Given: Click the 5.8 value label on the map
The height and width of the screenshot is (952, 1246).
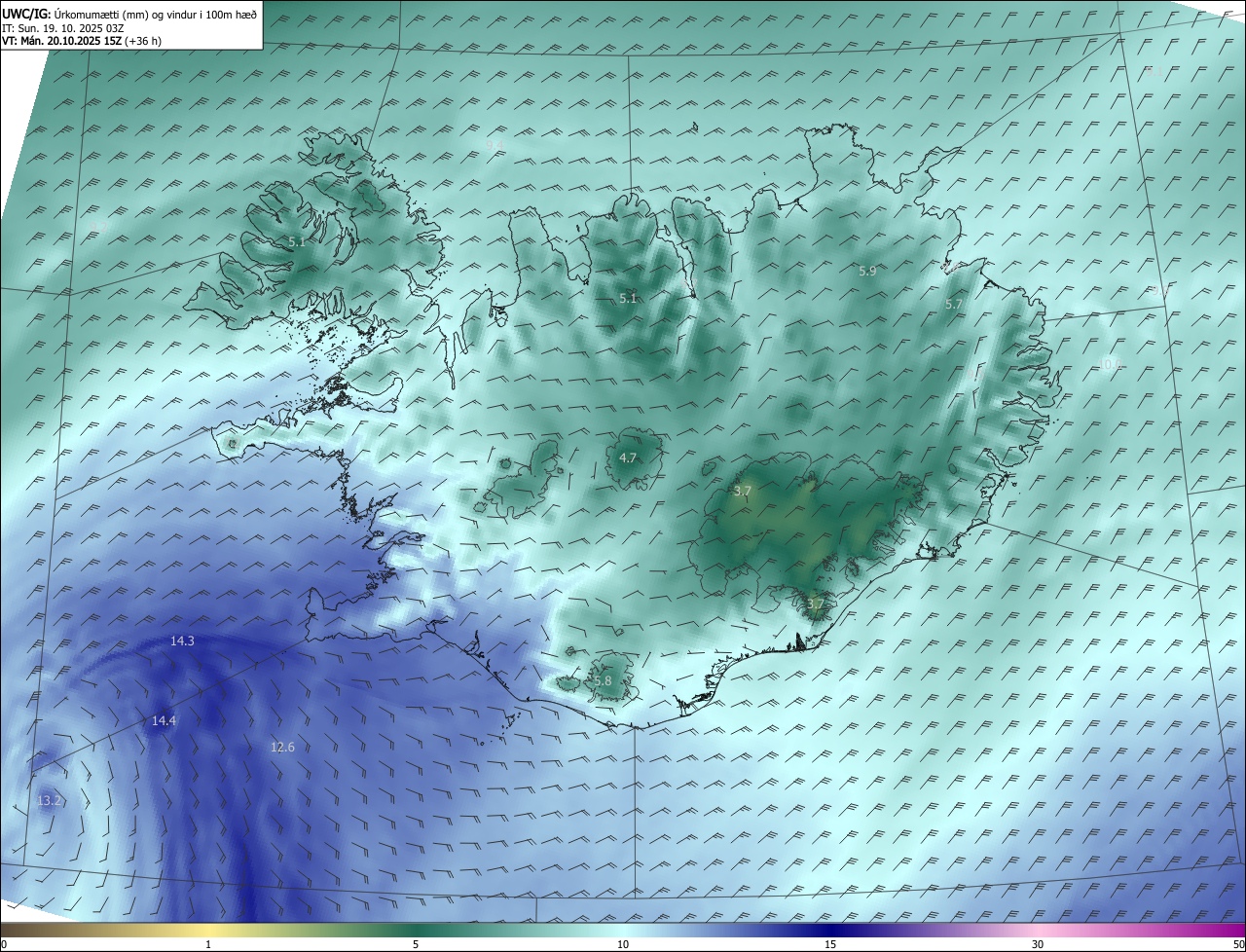Looking at the screenshot, I should (x=603, y=680).
